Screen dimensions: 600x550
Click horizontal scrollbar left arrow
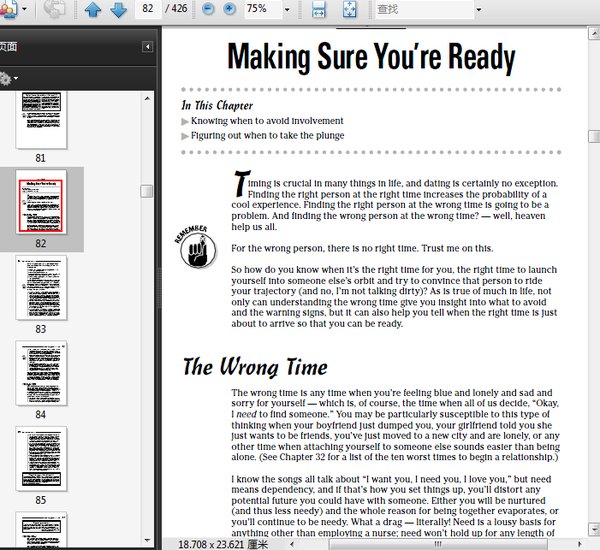[x=292, y=544]
